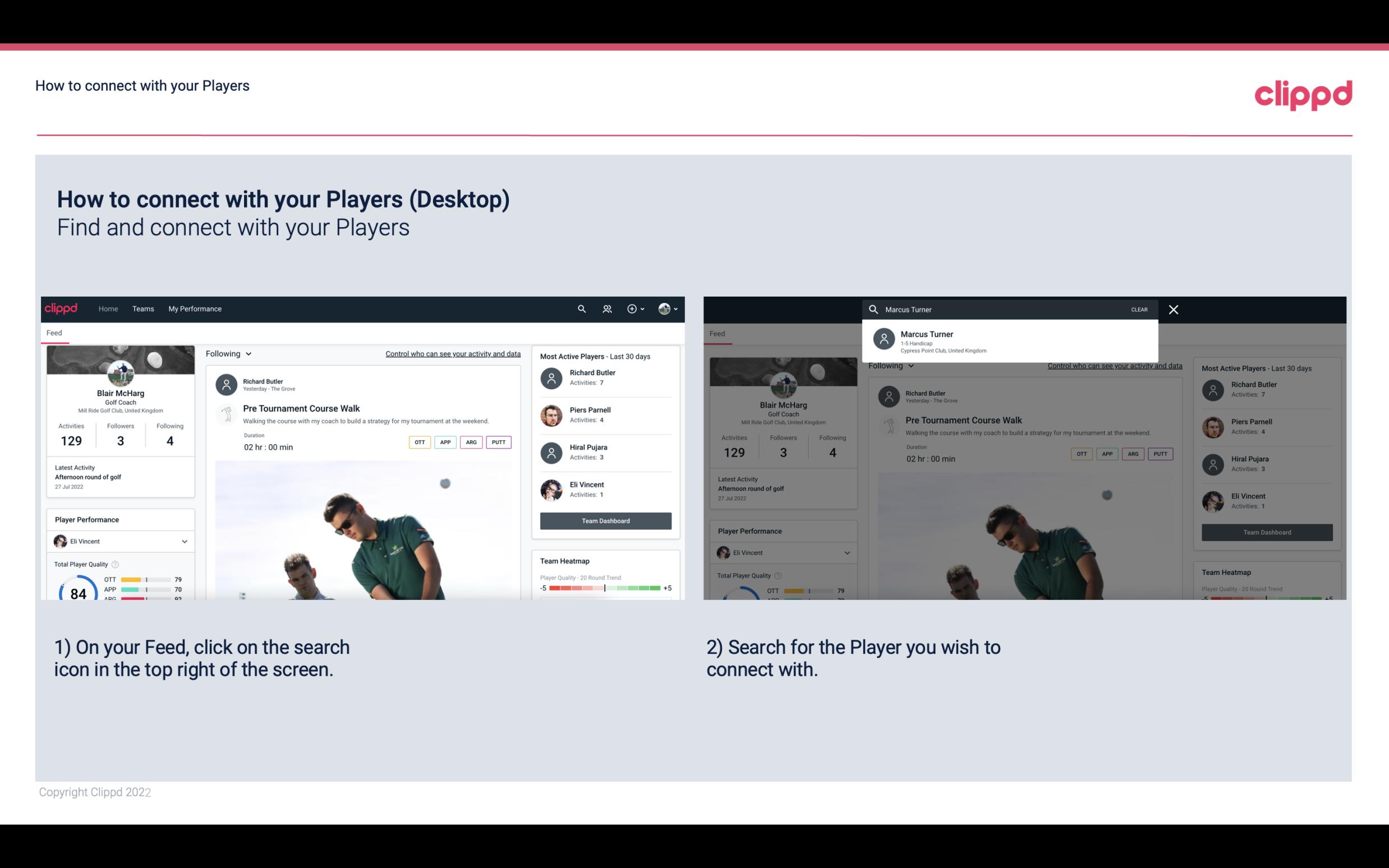Click the Team Dashboard button

pos(605,520)
